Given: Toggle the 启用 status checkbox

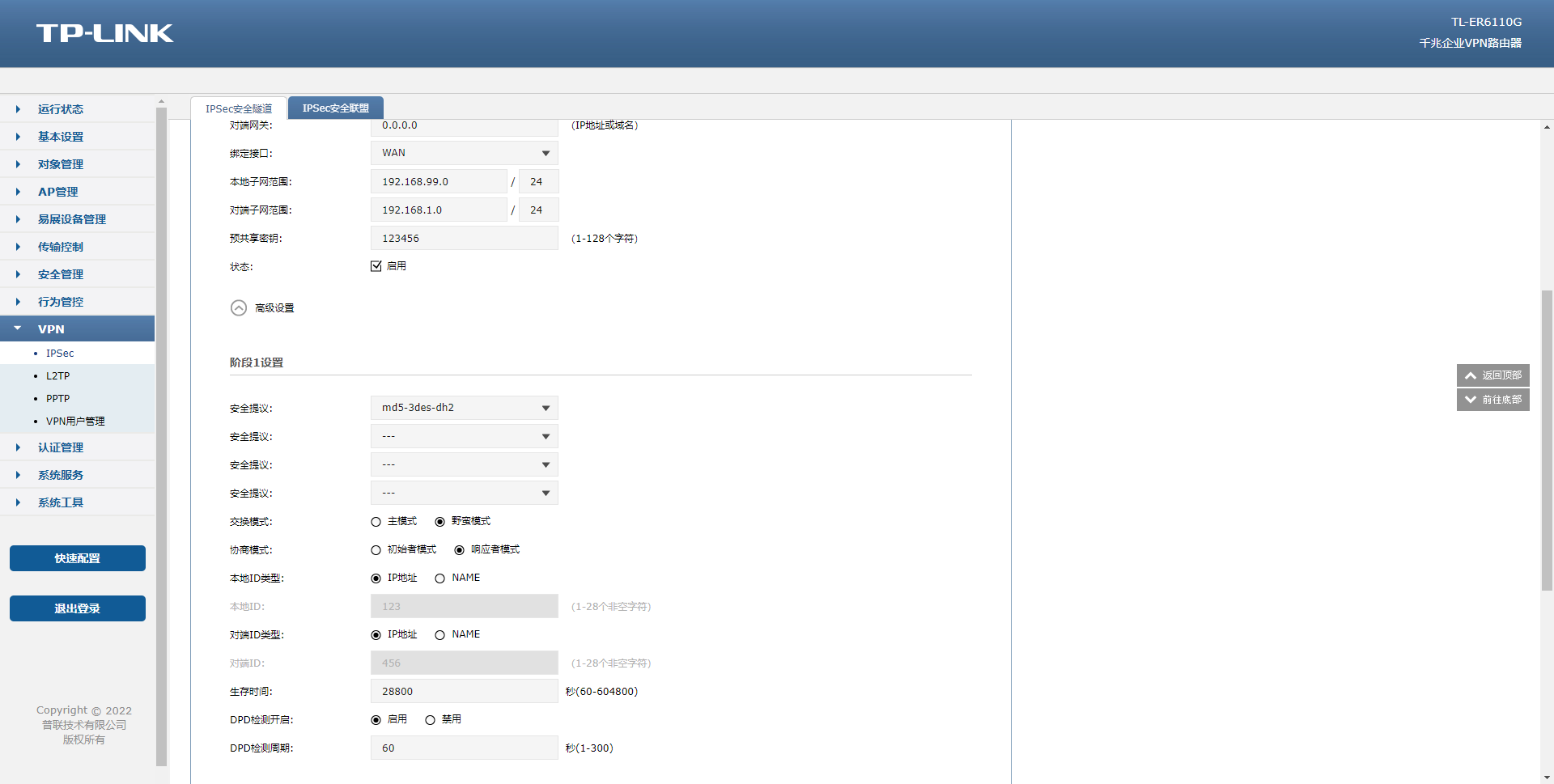Looking at the screenshot, I should (x=376, y=266).
